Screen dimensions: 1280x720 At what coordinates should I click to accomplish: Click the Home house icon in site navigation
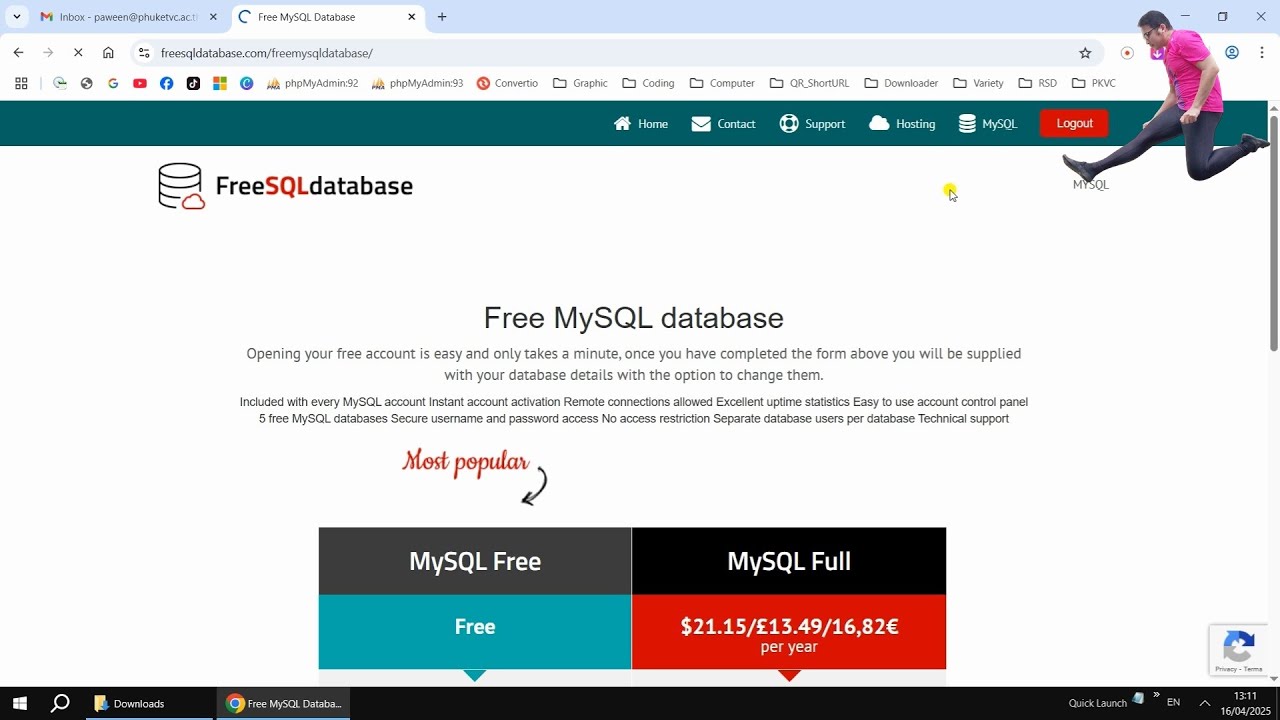[623, 124]
